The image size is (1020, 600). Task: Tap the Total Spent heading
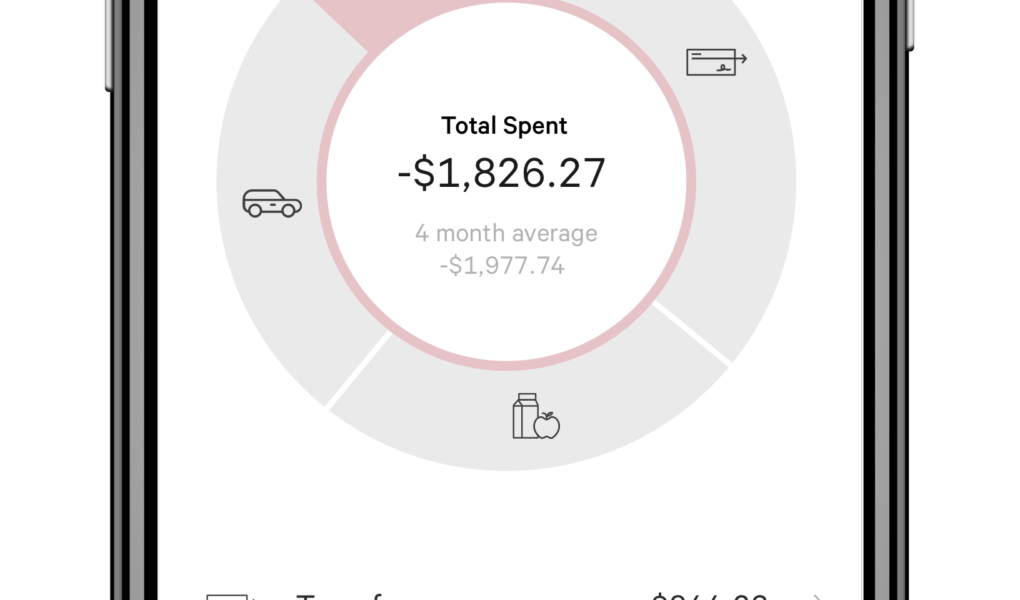click(x=504, y=126)
